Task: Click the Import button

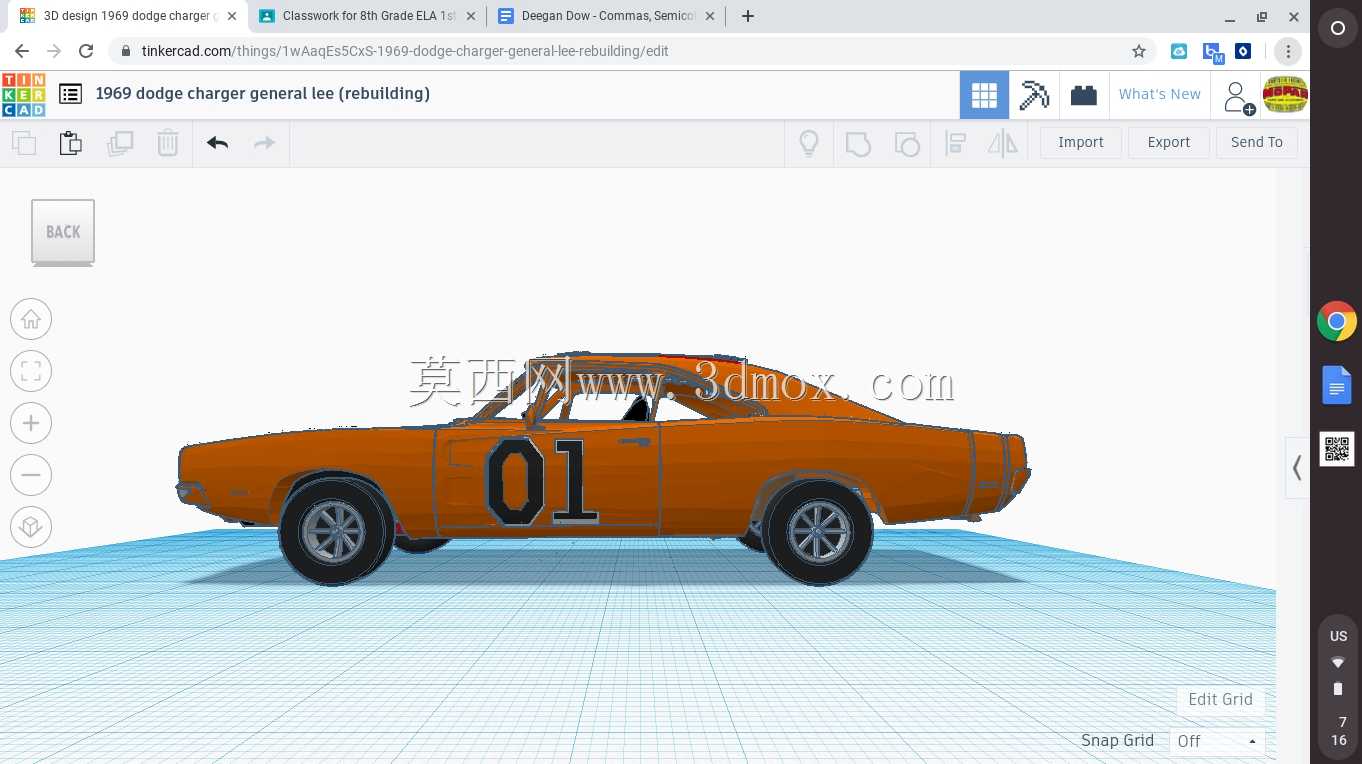Action: (1081, 142)
